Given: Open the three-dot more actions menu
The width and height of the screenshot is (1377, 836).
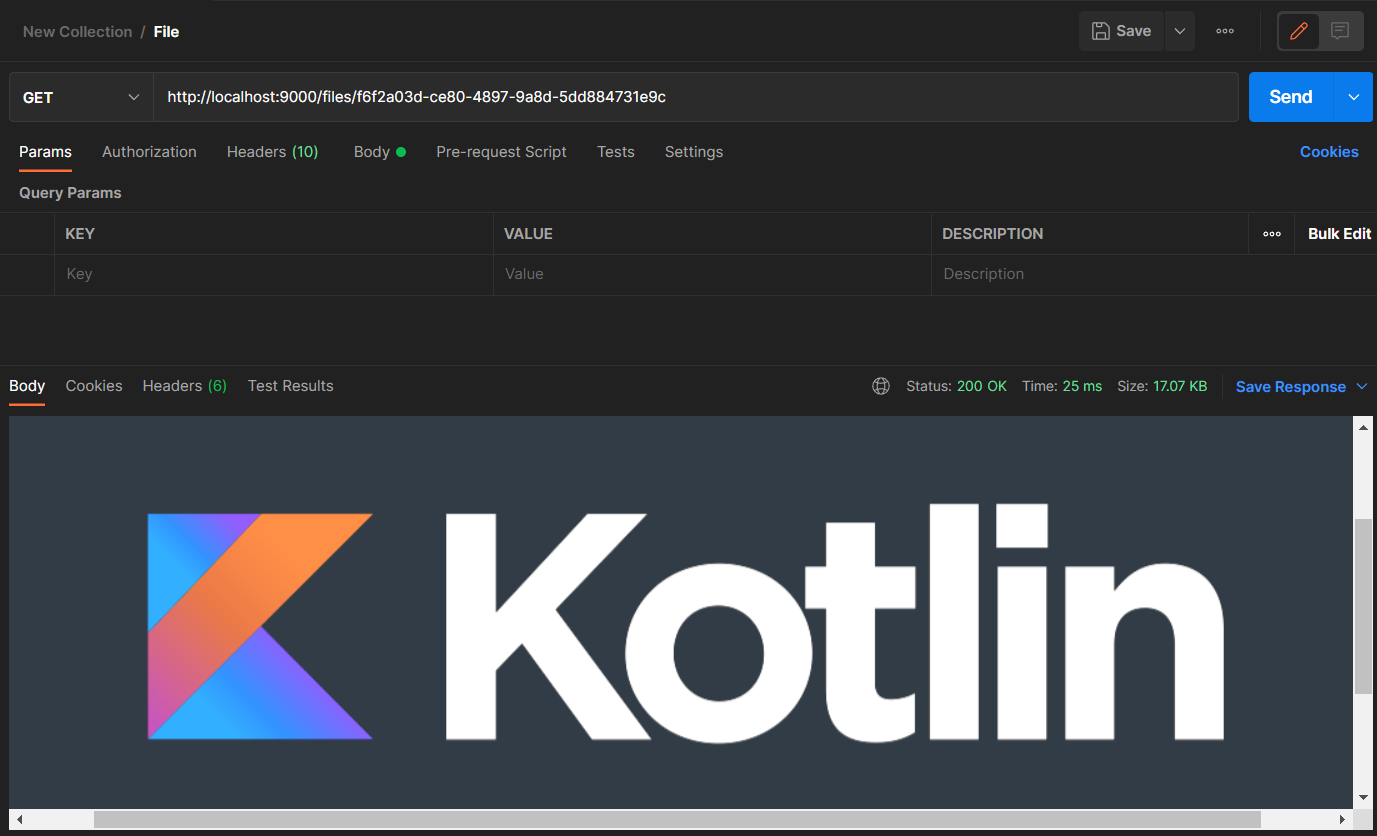Looking at the screenshot, I should coord(1225,31).
